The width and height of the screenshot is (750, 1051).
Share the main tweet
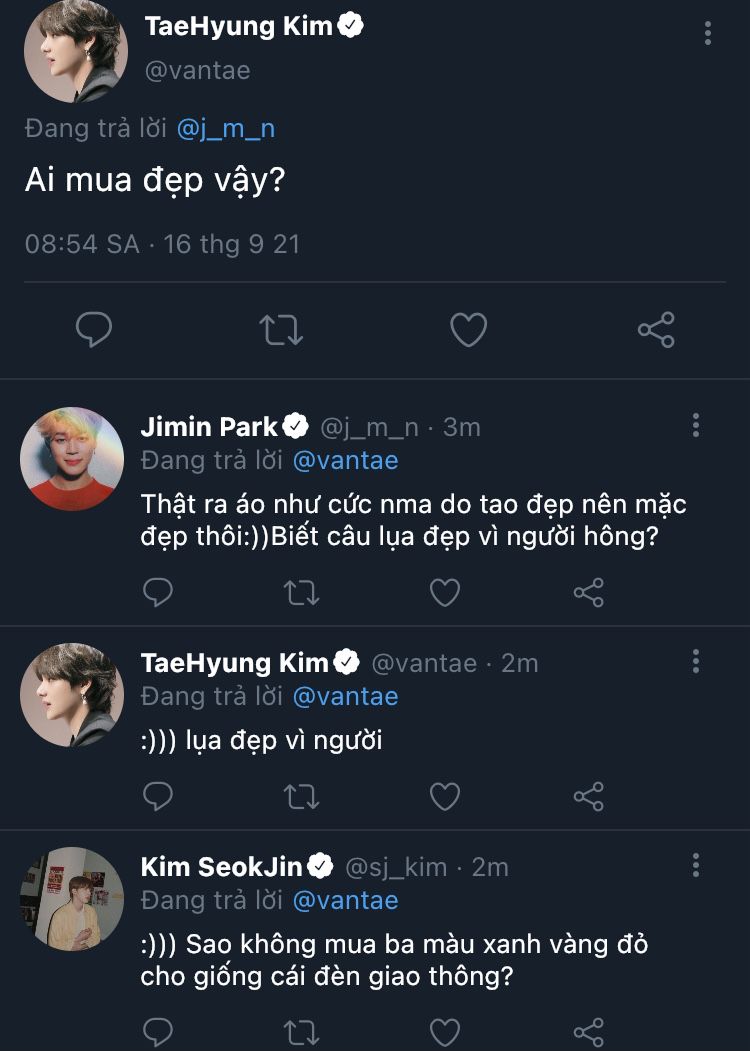[656, 330]
